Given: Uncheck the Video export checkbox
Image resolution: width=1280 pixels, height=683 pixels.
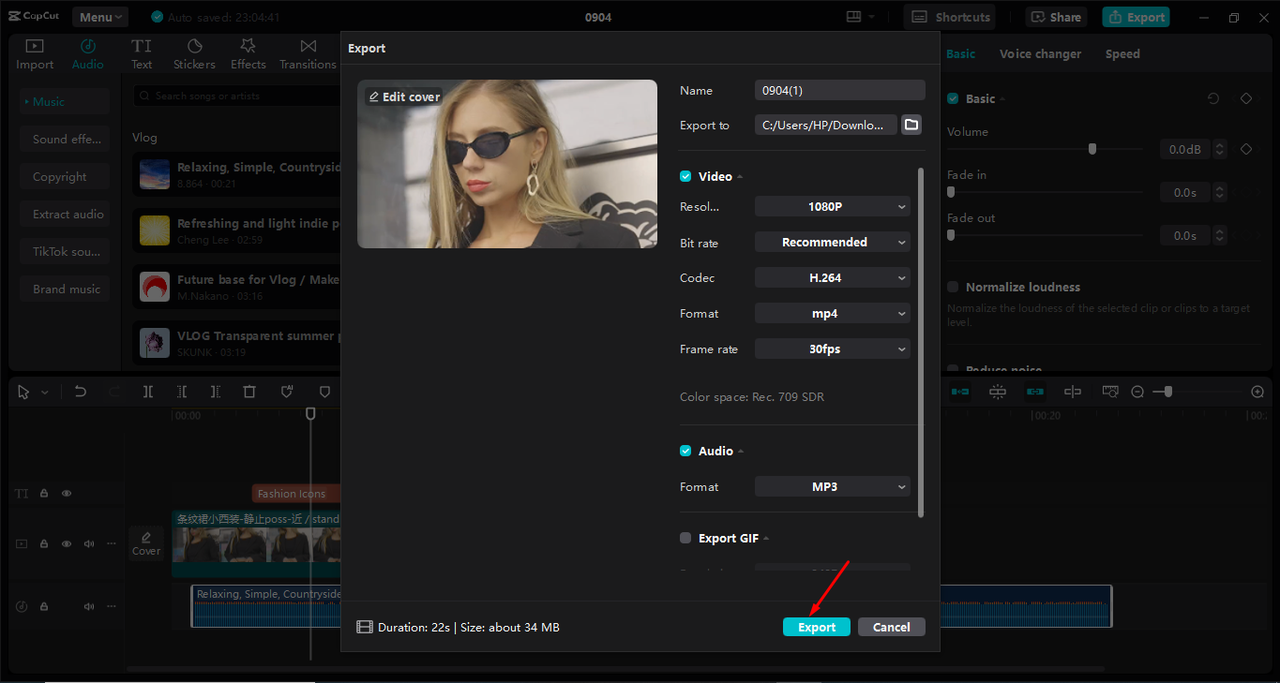Looking at the screenshot, I should [x=685, y=176].
